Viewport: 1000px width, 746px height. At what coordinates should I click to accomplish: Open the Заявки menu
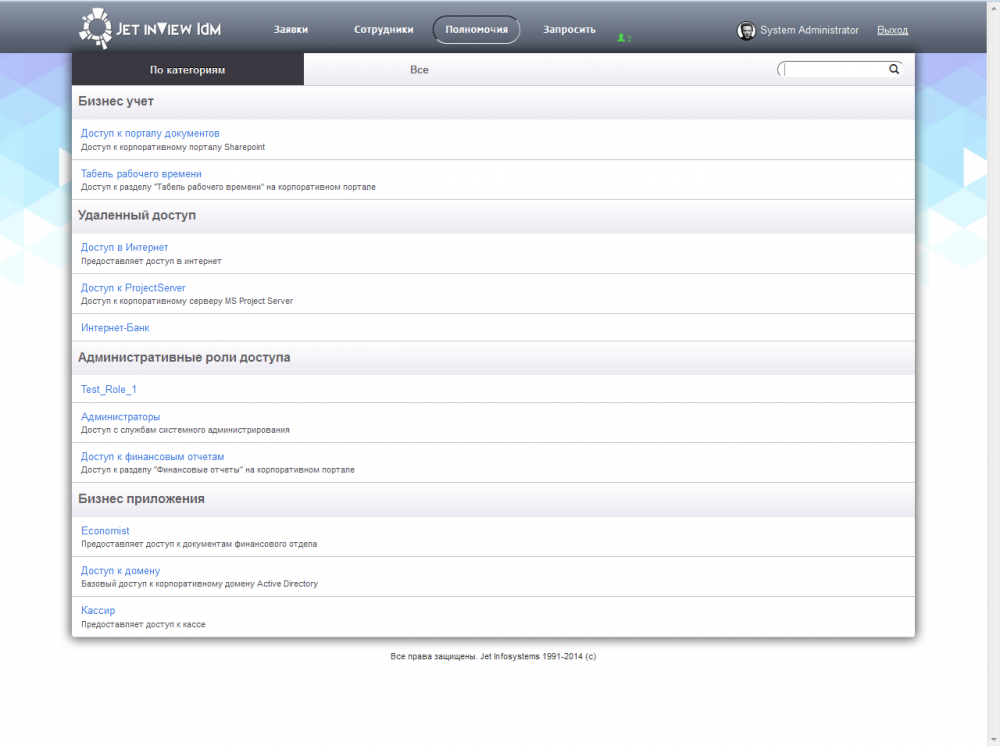[x=291, y=29]
